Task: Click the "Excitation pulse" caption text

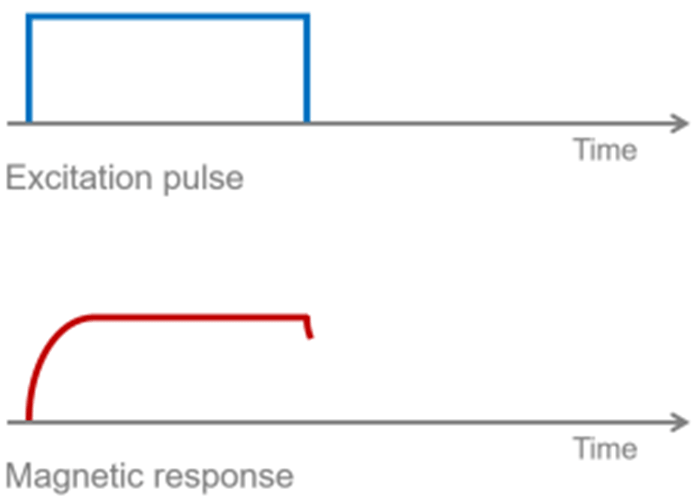Action: 124,180
